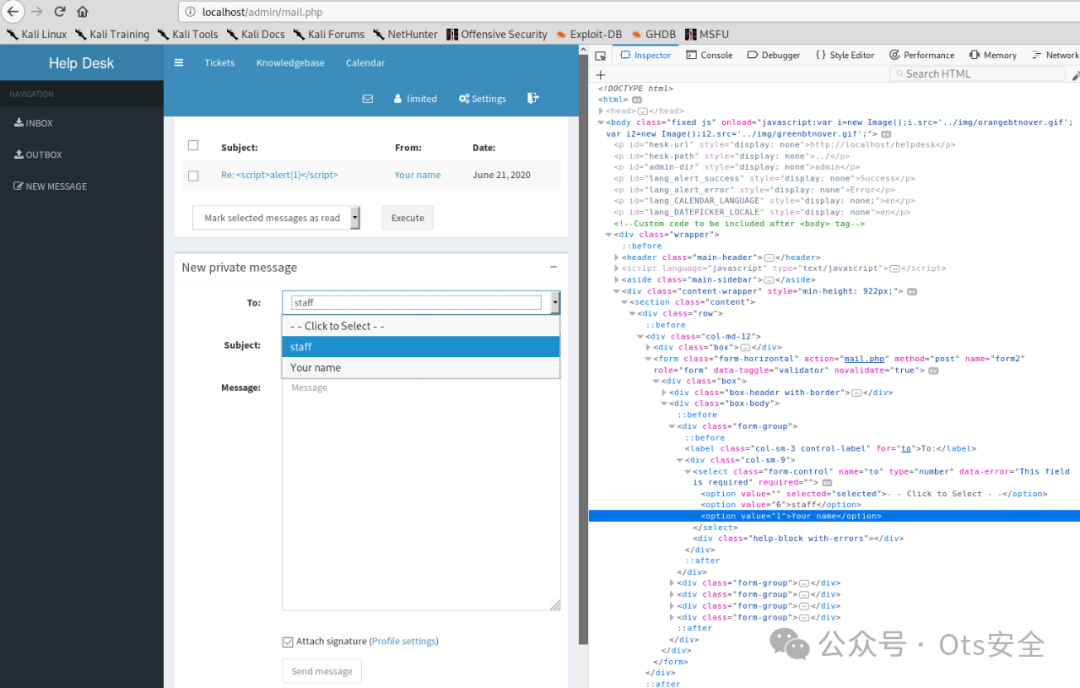Expand the box-header with-border div node
The height and width of the screenshot is (688, 1080).
point(664,393)
